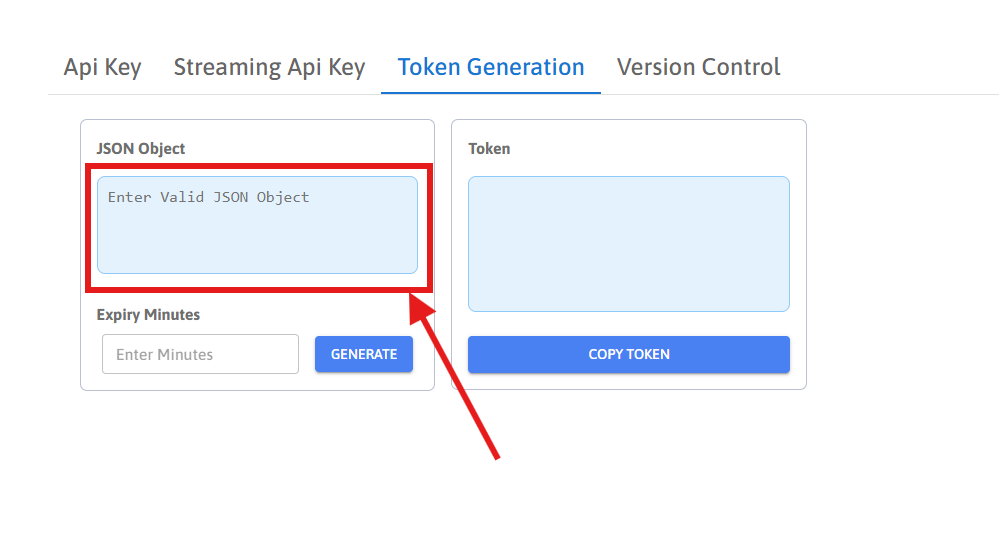The width and height of the screenshot is (999, 541).
Task: Click the horizontal divider under the tab bar
Action: [x=800, y=95]
